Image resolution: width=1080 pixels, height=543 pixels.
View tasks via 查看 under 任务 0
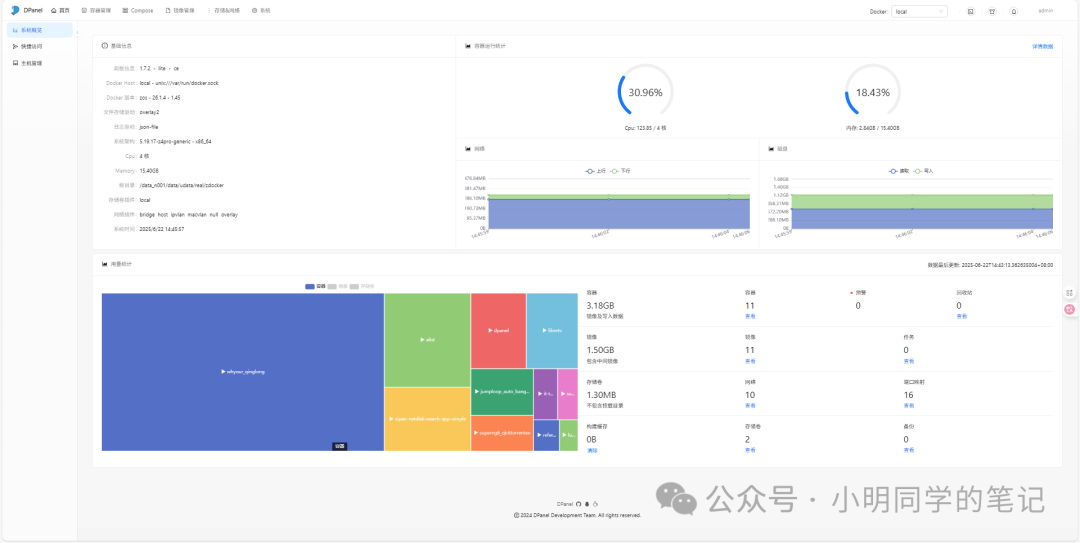(x=908, y=361)
